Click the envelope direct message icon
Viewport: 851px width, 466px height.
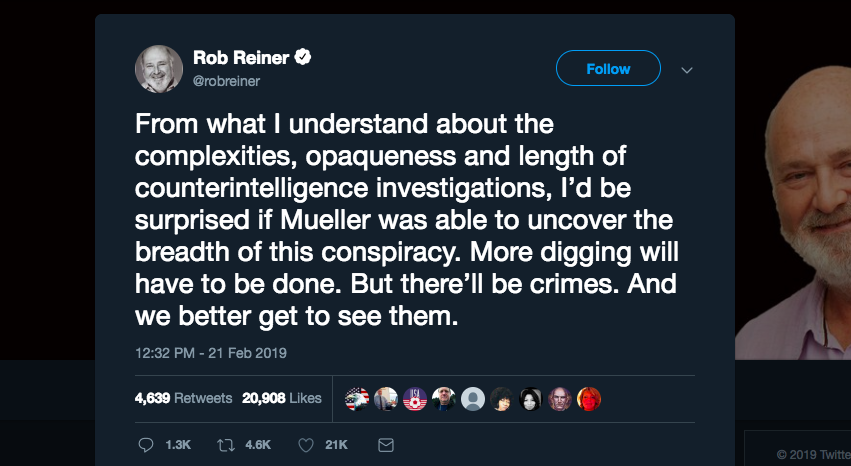(x=385, y=445)
